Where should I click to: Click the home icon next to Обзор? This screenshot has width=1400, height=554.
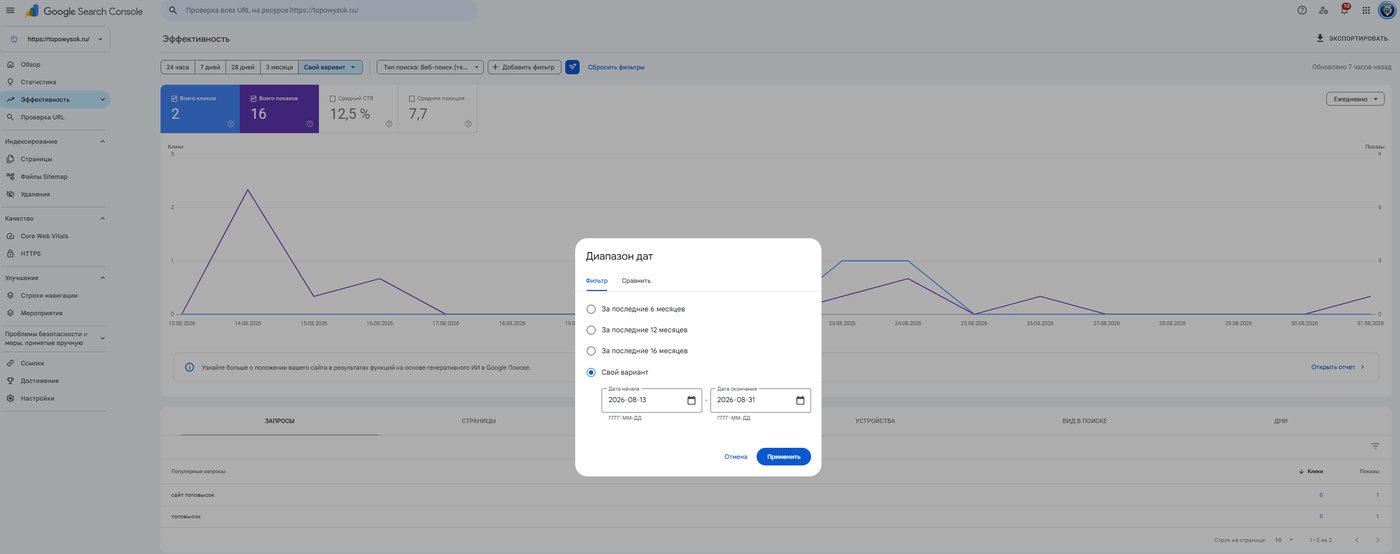pyautogui.click(x=10, y=64)
